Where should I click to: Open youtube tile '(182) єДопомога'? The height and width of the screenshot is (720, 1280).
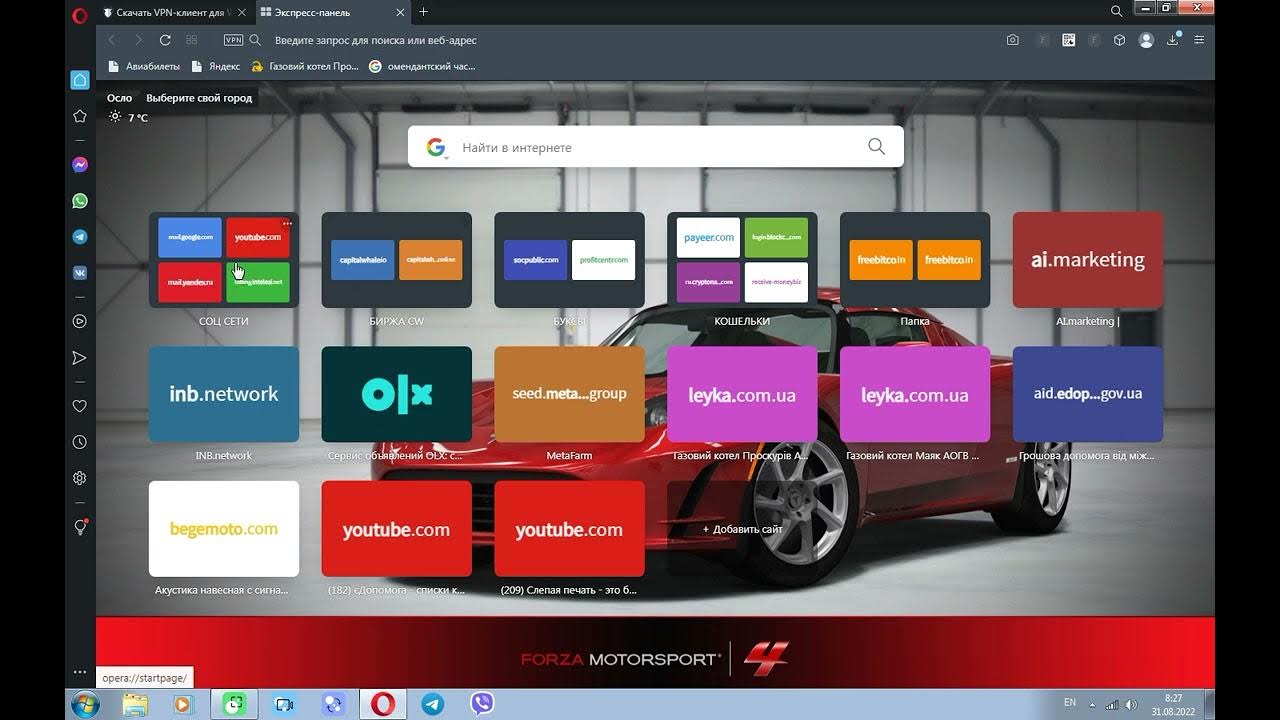point(397,529)
